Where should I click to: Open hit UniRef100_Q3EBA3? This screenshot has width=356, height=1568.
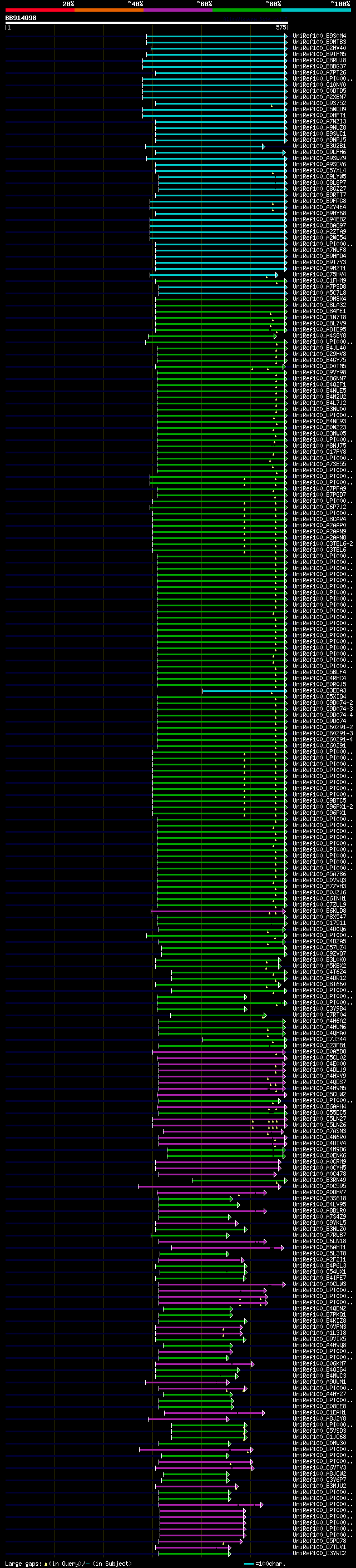click(x=319, y=690)
